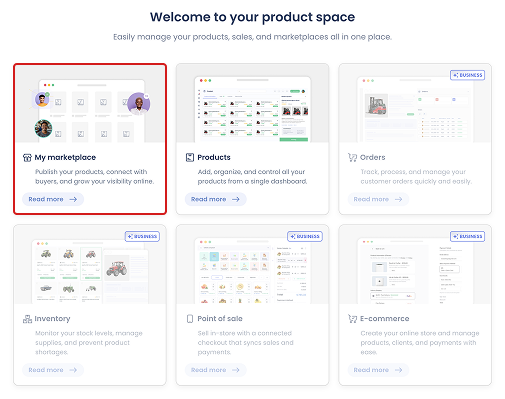Click the Inventory boxes icon

click(27, 319)
